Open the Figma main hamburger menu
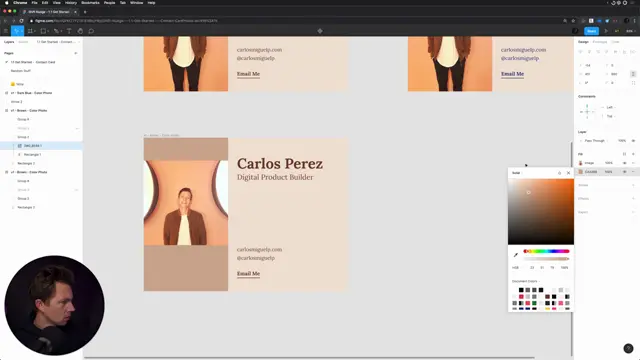Screen dimensions: 640x360 click(x=6, y=31)
